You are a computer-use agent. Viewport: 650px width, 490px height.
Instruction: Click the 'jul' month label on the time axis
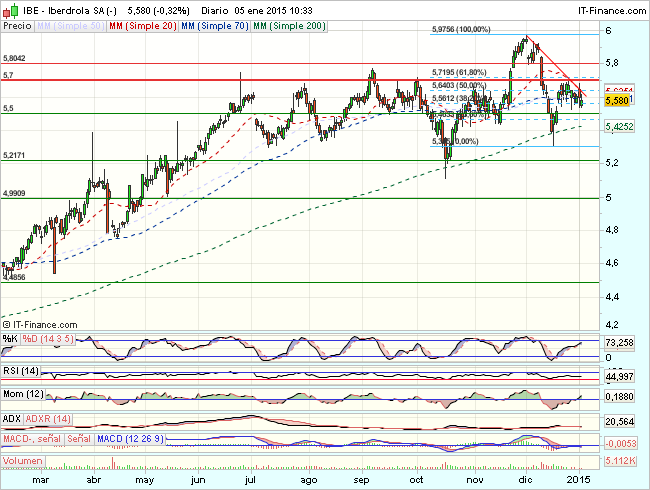click(x=250, y=480)
